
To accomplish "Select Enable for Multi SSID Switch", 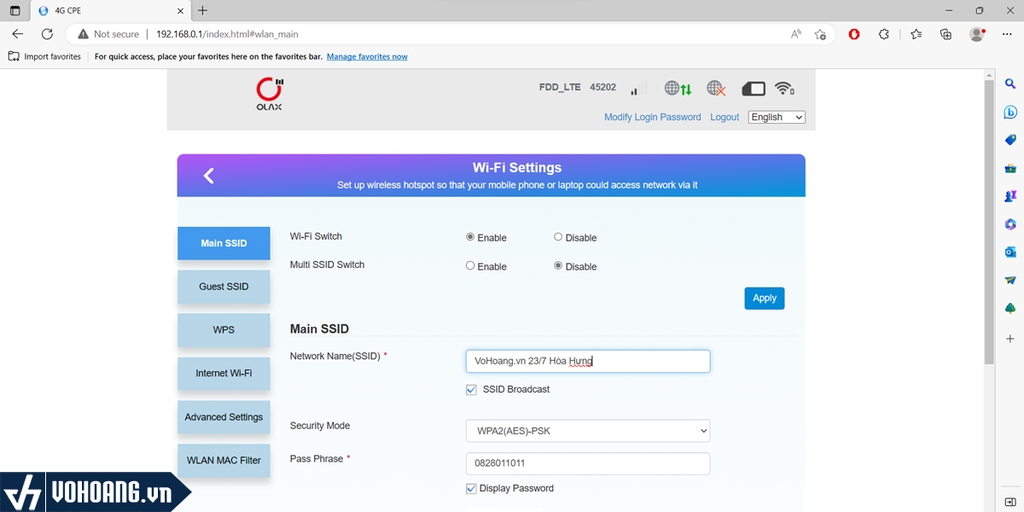I will 470,266.
